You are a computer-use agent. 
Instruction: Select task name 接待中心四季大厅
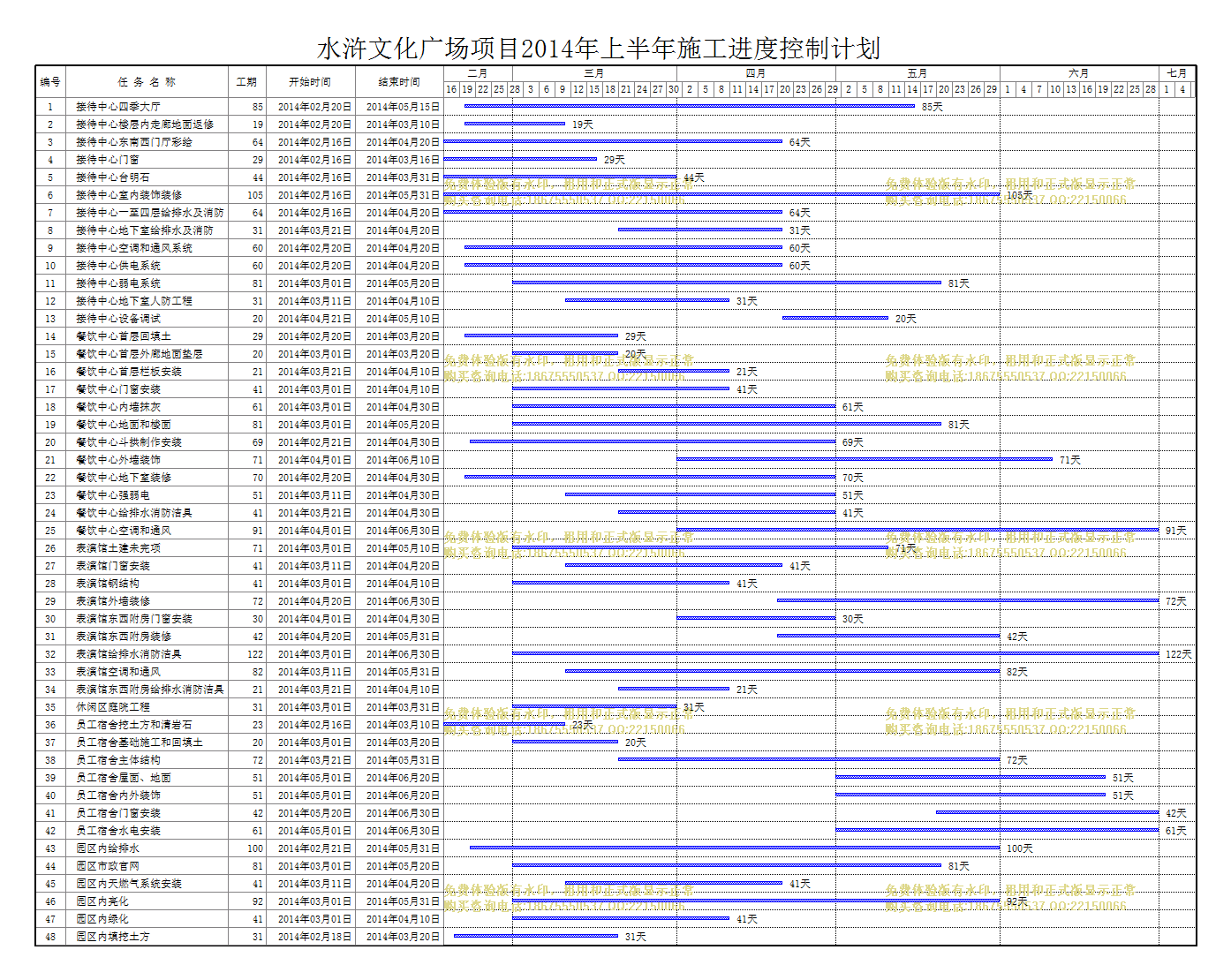(118, 107)
